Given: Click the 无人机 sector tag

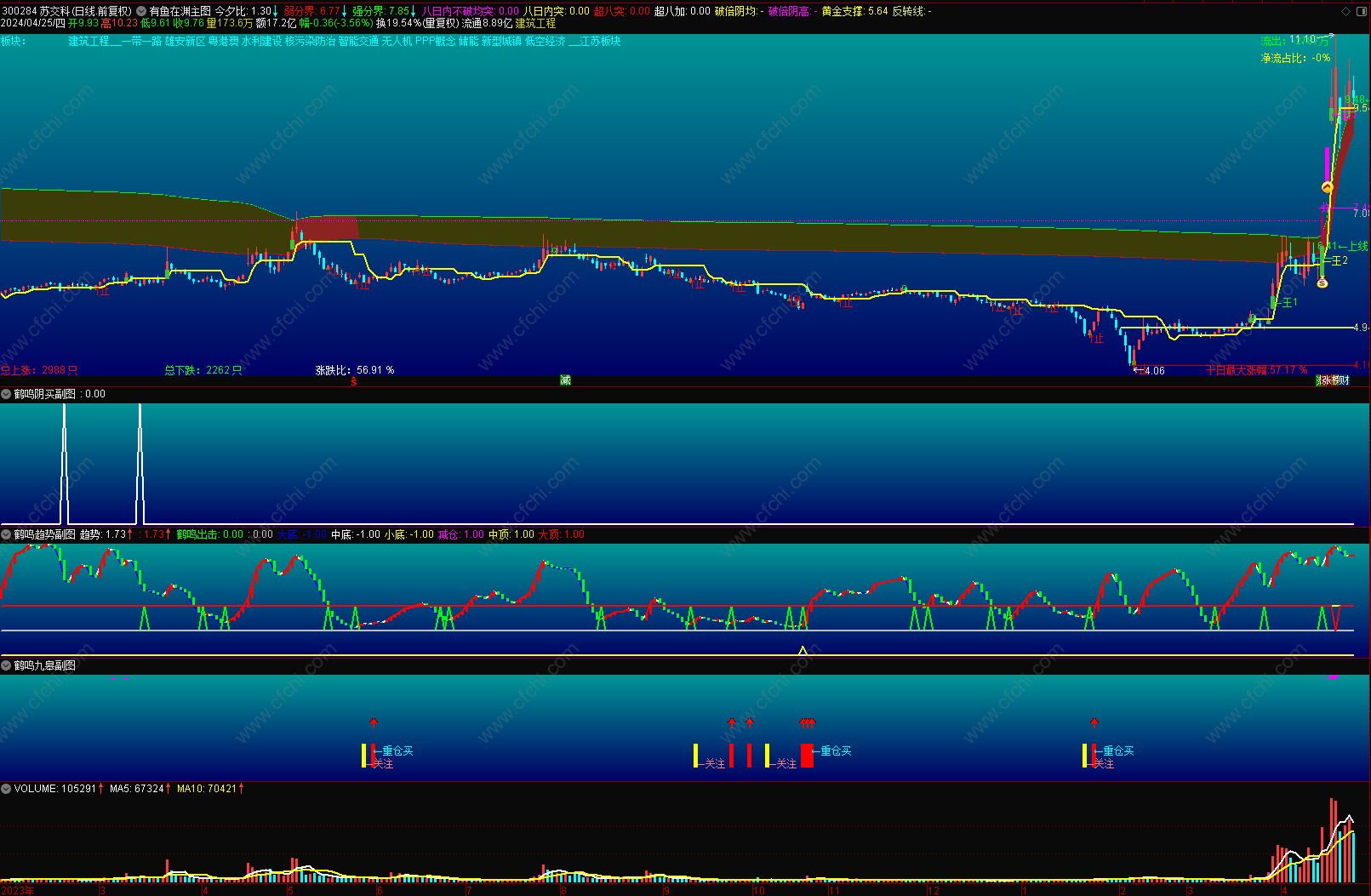Looking at the screenshot, I should [397, 41].
